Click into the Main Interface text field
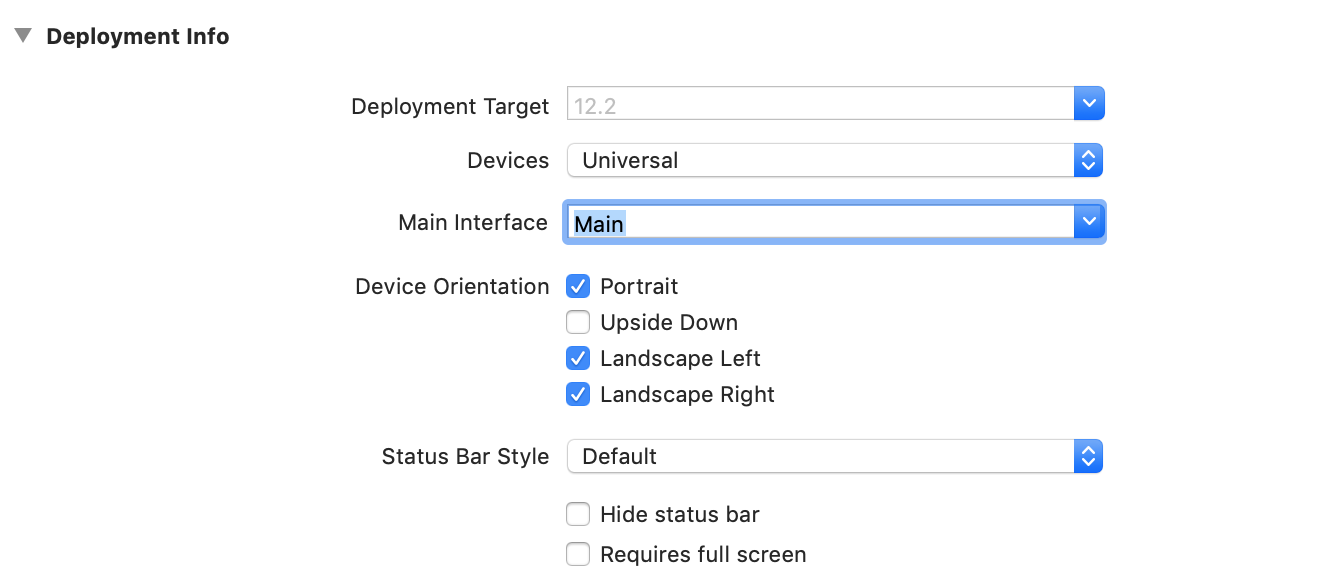The image size is (1324, 588). click(x=820, y=223)
